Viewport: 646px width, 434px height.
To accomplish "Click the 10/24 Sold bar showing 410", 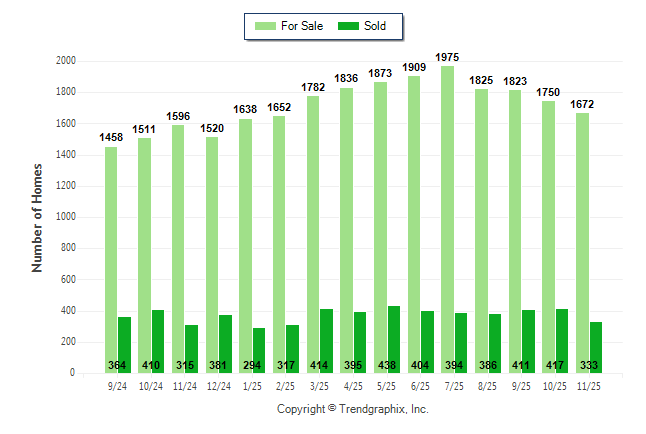I will [158, 341].
